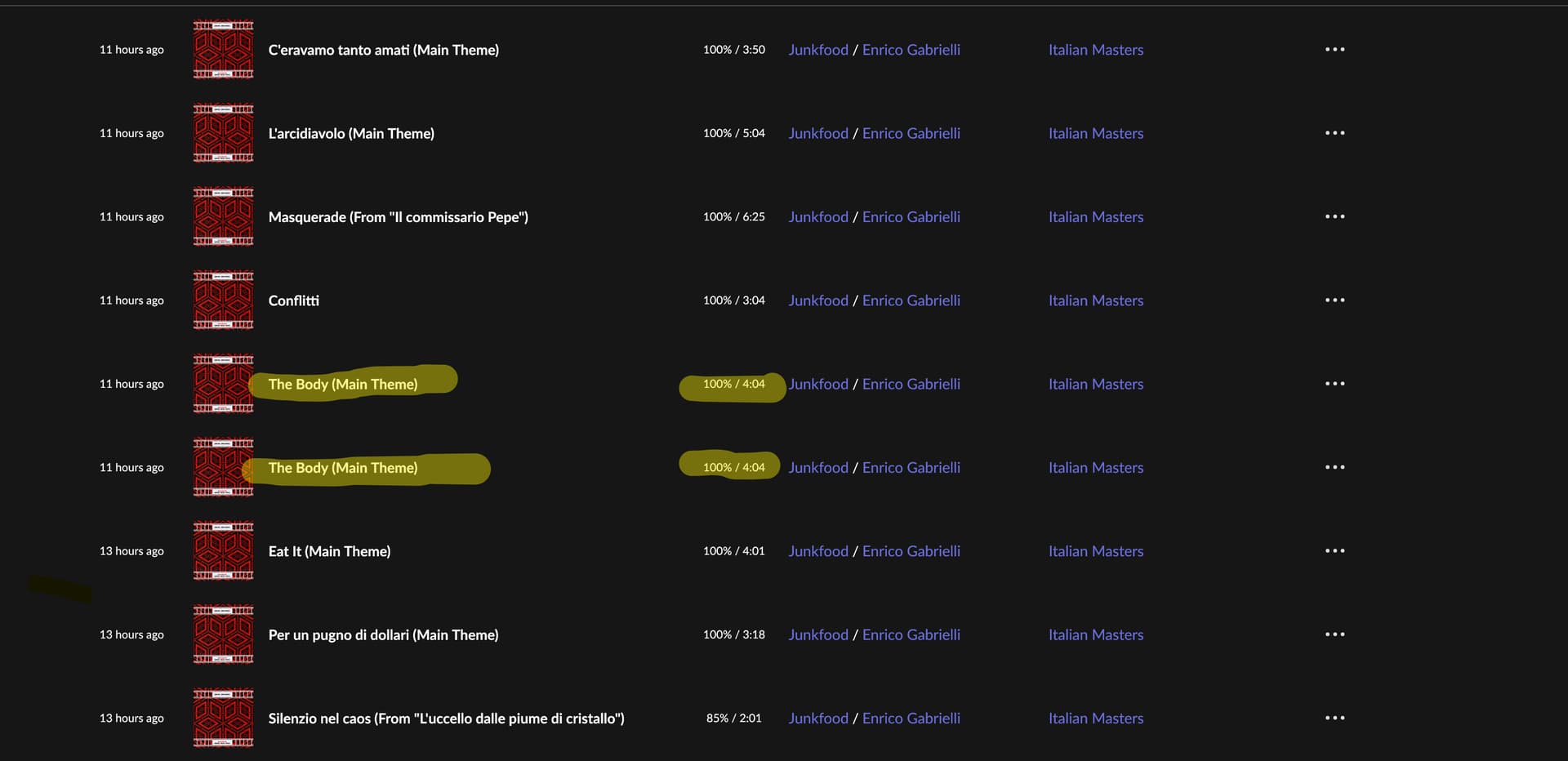Open more options for C'eravamo tanto amati

point(1334,50)
